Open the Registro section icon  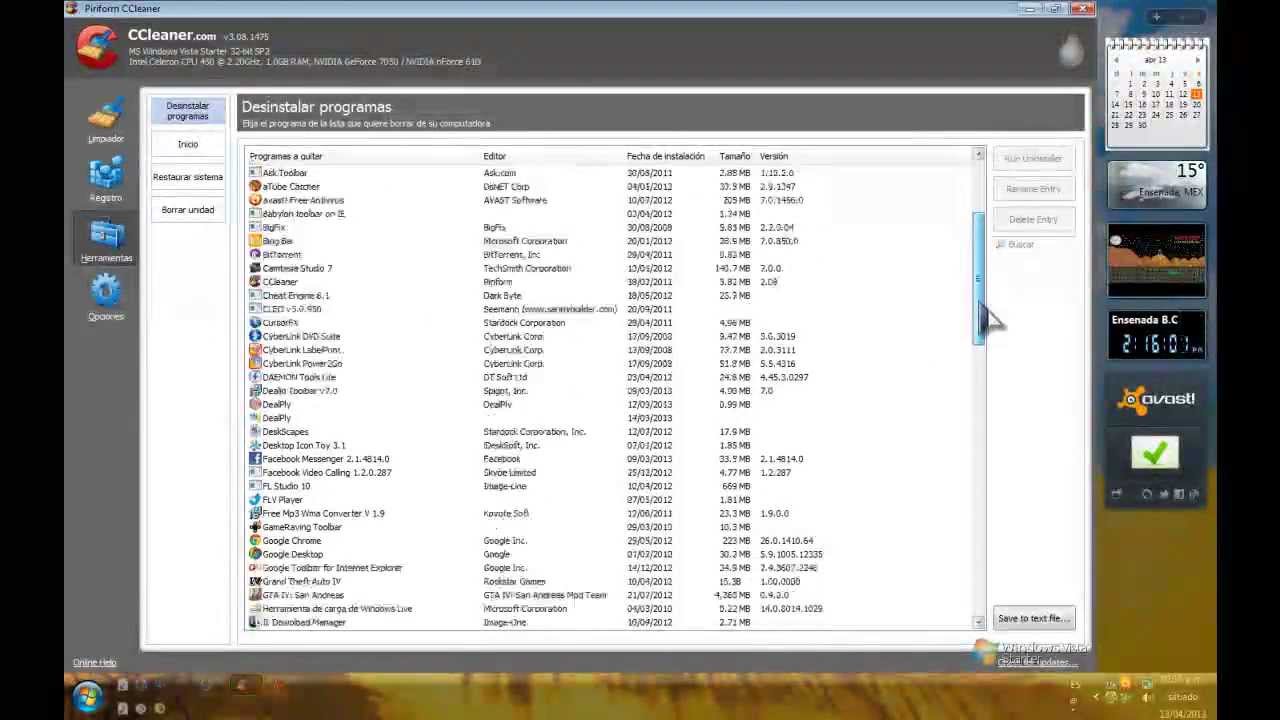coord(106,173)
